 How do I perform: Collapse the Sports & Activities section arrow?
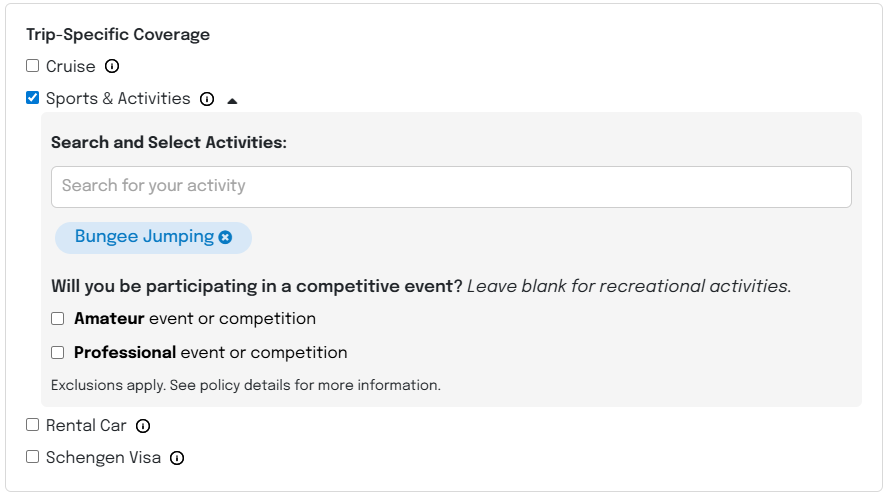point(232,101)
